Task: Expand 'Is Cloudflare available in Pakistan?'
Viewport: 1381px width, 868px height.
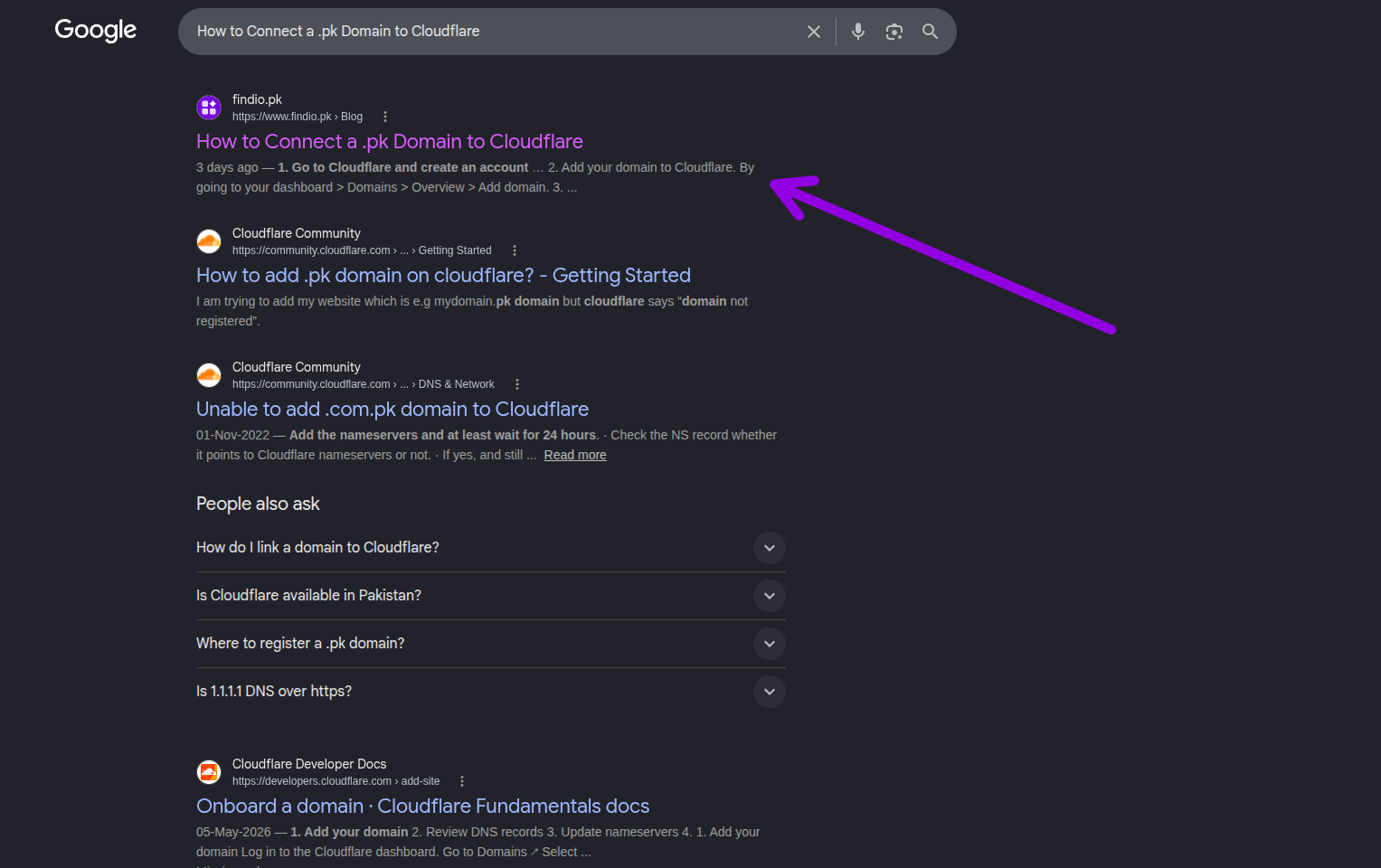Action: (491, 596)
